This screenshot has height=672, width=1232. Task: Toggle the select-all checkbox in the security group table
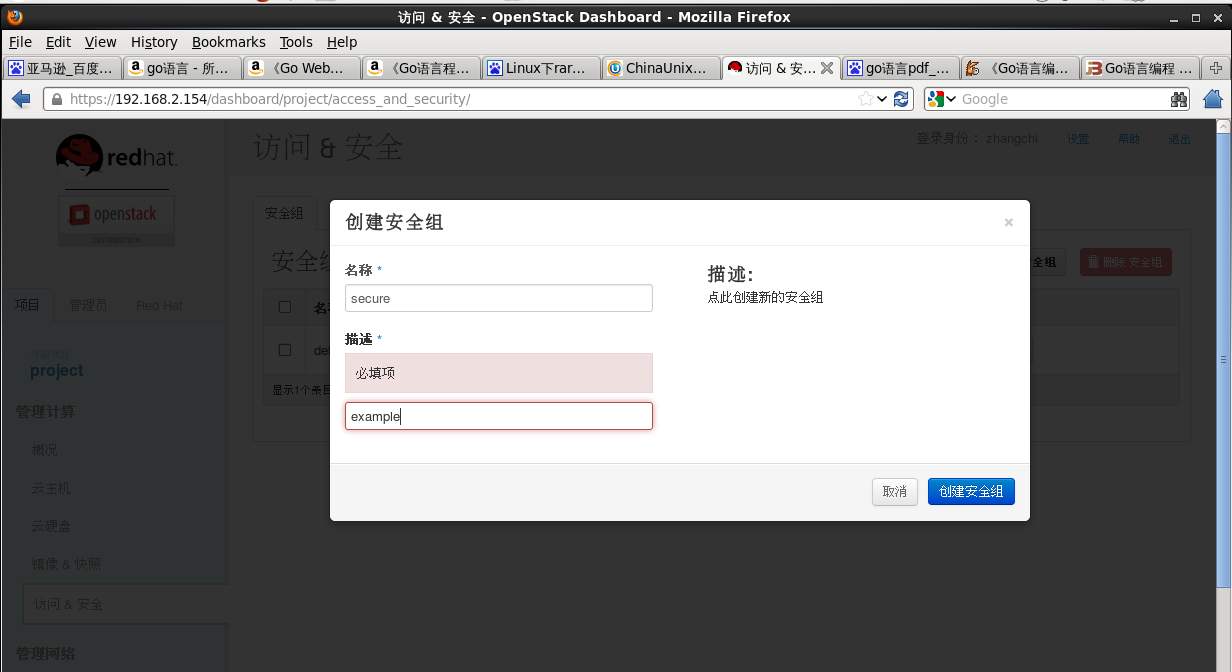click(x=285, y=307)
